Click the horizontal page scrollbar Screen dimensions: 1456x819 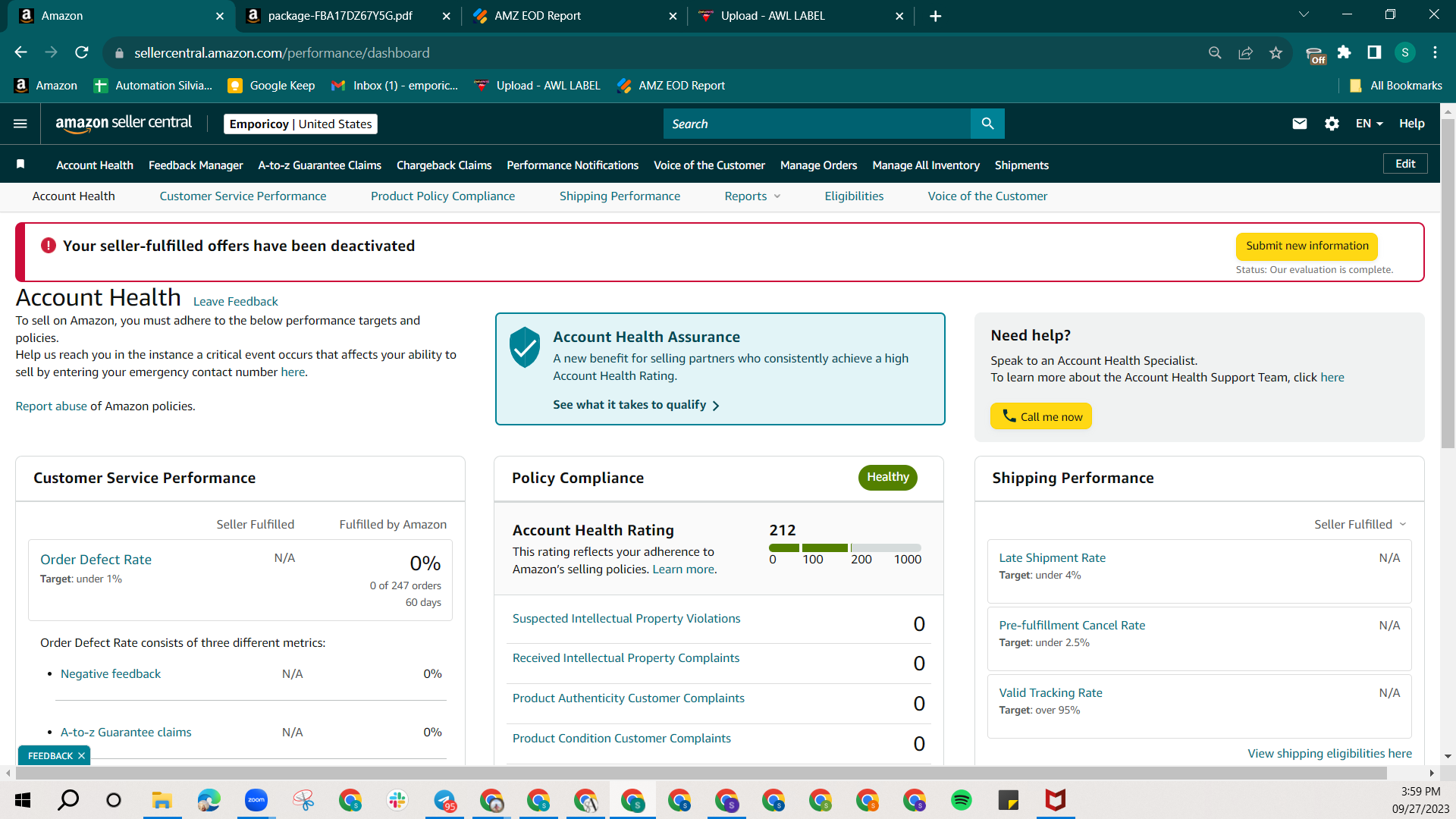tap(701, 773)
